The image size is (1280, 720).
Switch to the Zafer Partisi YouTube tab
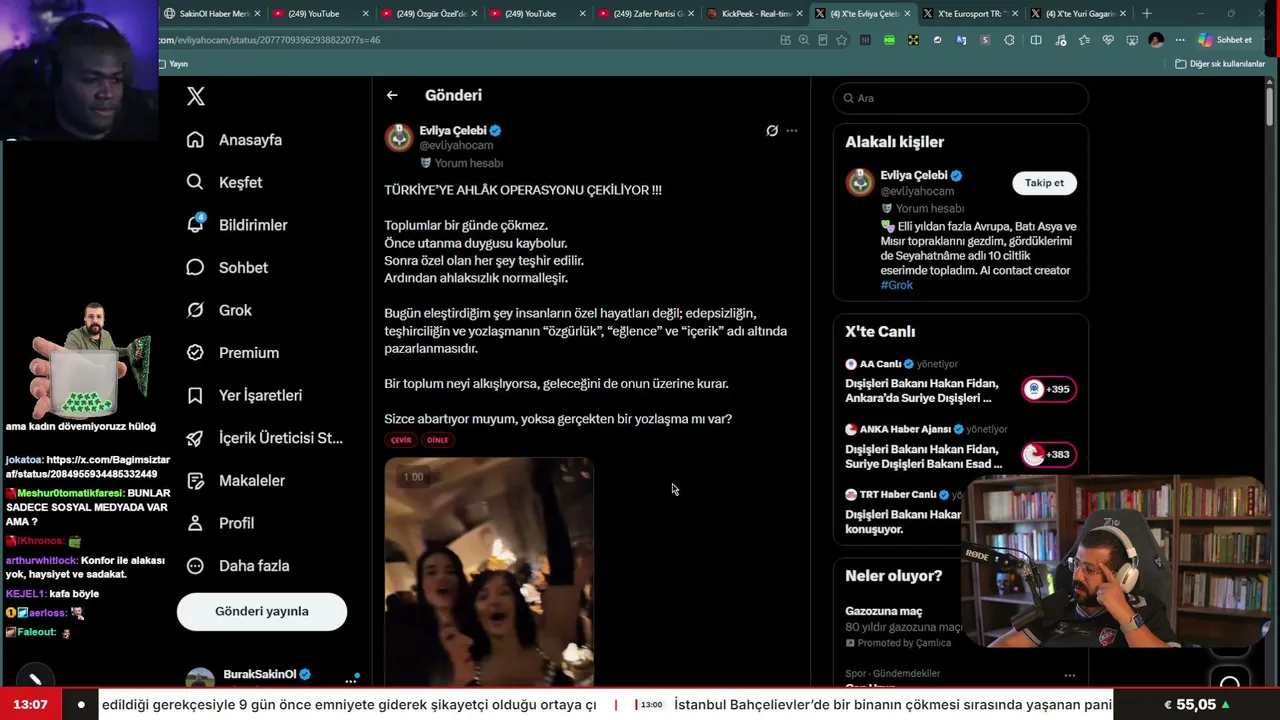648,14
